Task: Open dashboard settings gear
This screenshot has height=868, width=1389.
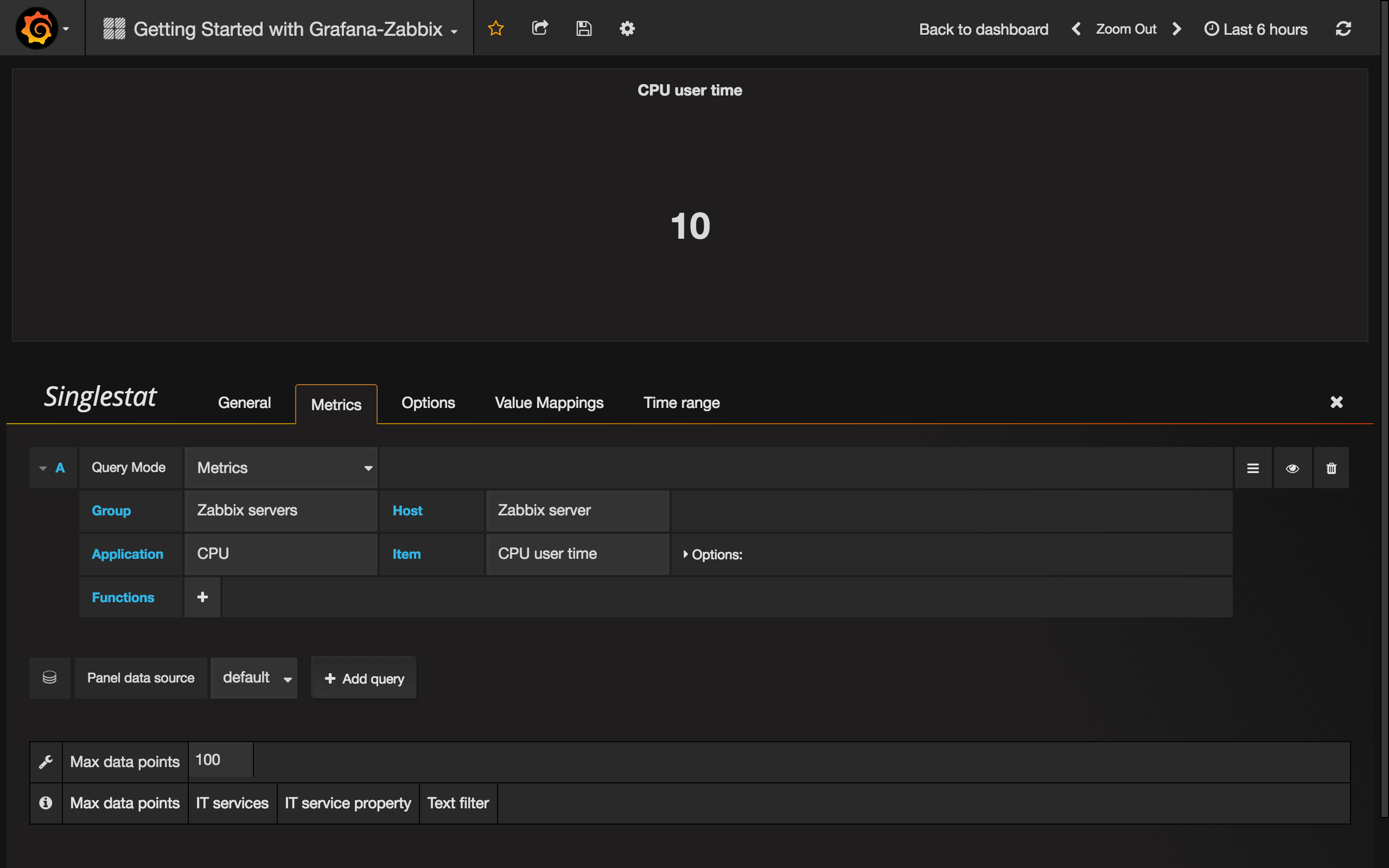Action: (x=627, y=28)
